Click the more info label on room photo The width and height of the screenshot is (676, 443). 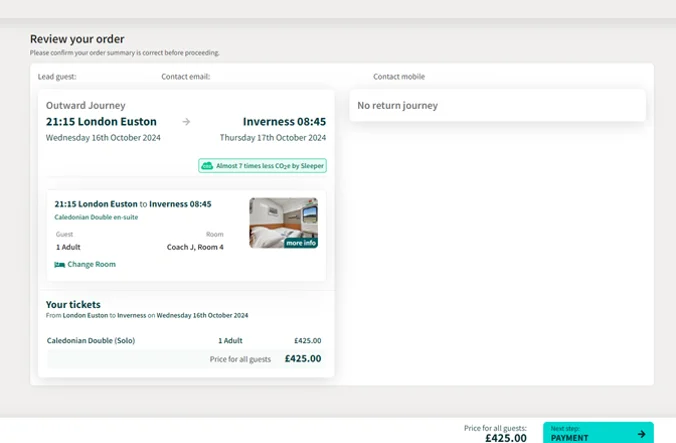300,243
